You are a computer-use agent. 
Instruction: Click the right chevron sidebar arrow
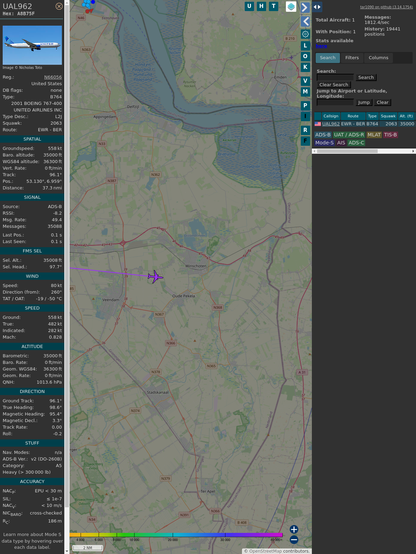pyautogui.click(x=305, y=7)
